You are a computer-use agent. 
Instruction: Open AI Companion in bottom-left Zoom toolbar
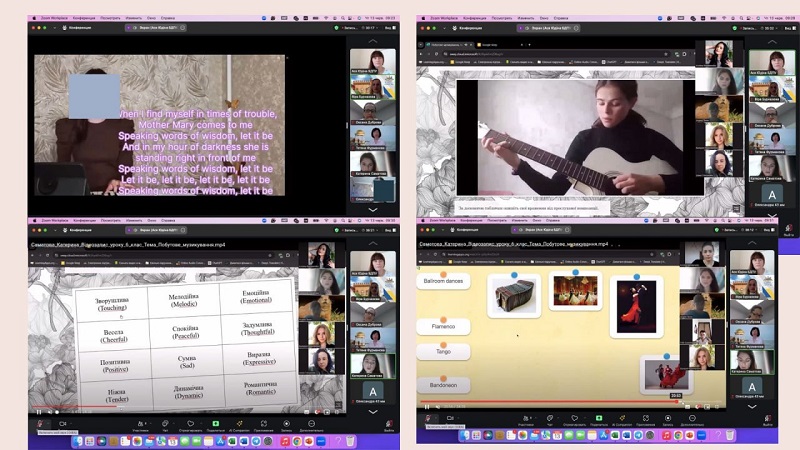point(239,425)
